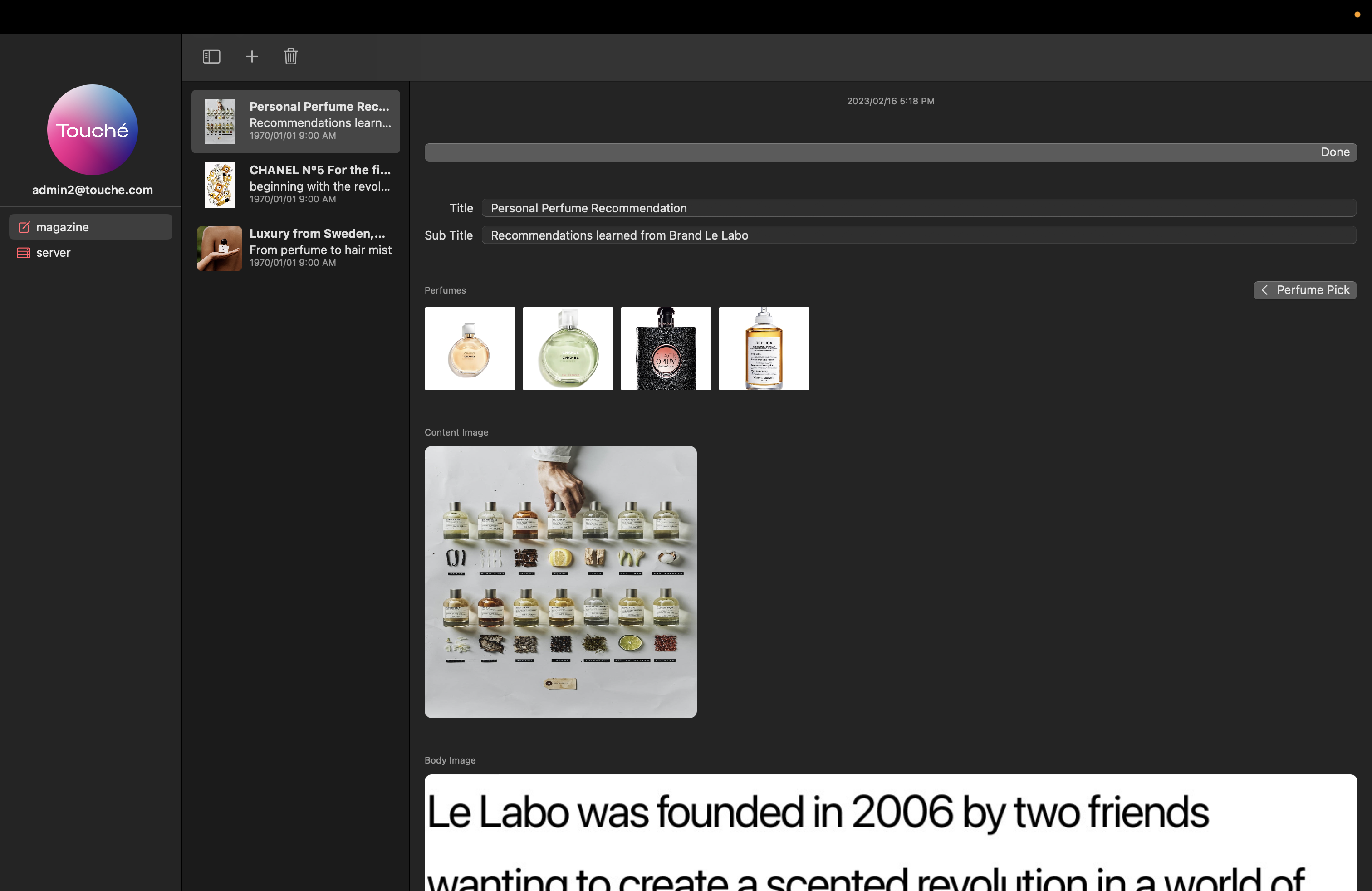
Task: Expand the Perfume Pick chevron
Action: pos(1264,290)
